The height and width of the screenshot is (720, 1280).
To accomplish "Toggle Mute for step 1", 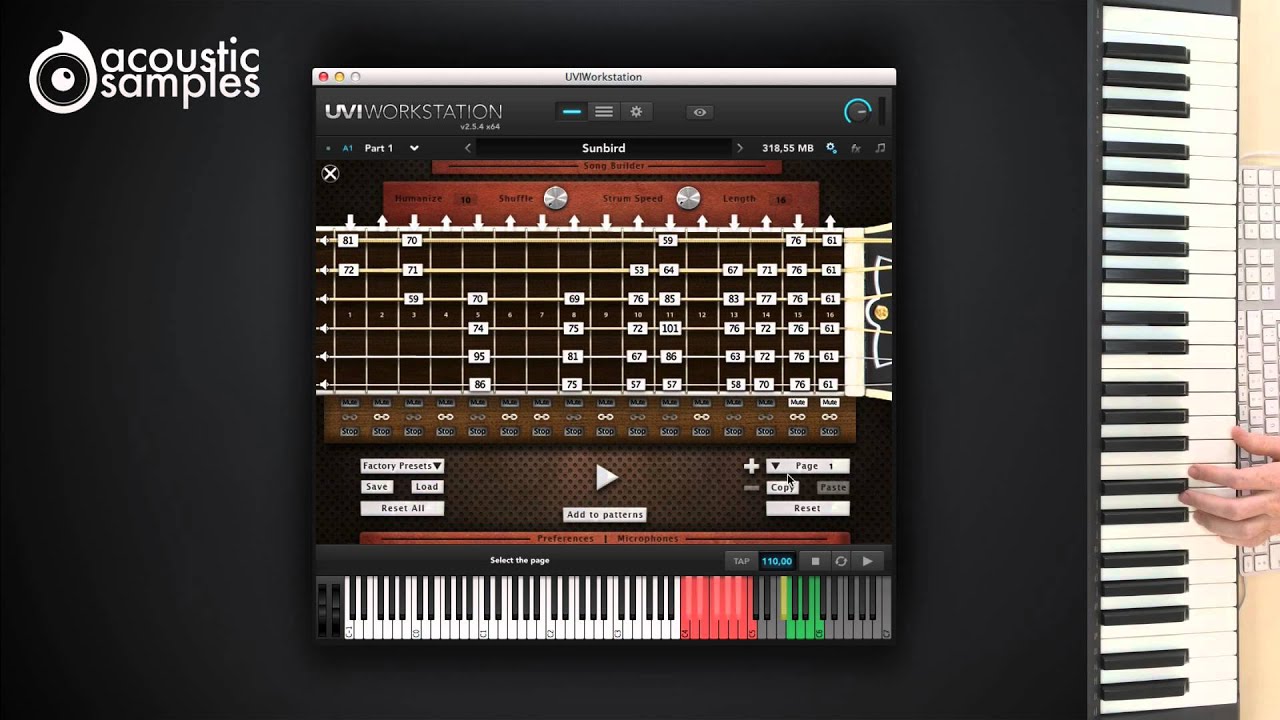I will pos(350,402).
